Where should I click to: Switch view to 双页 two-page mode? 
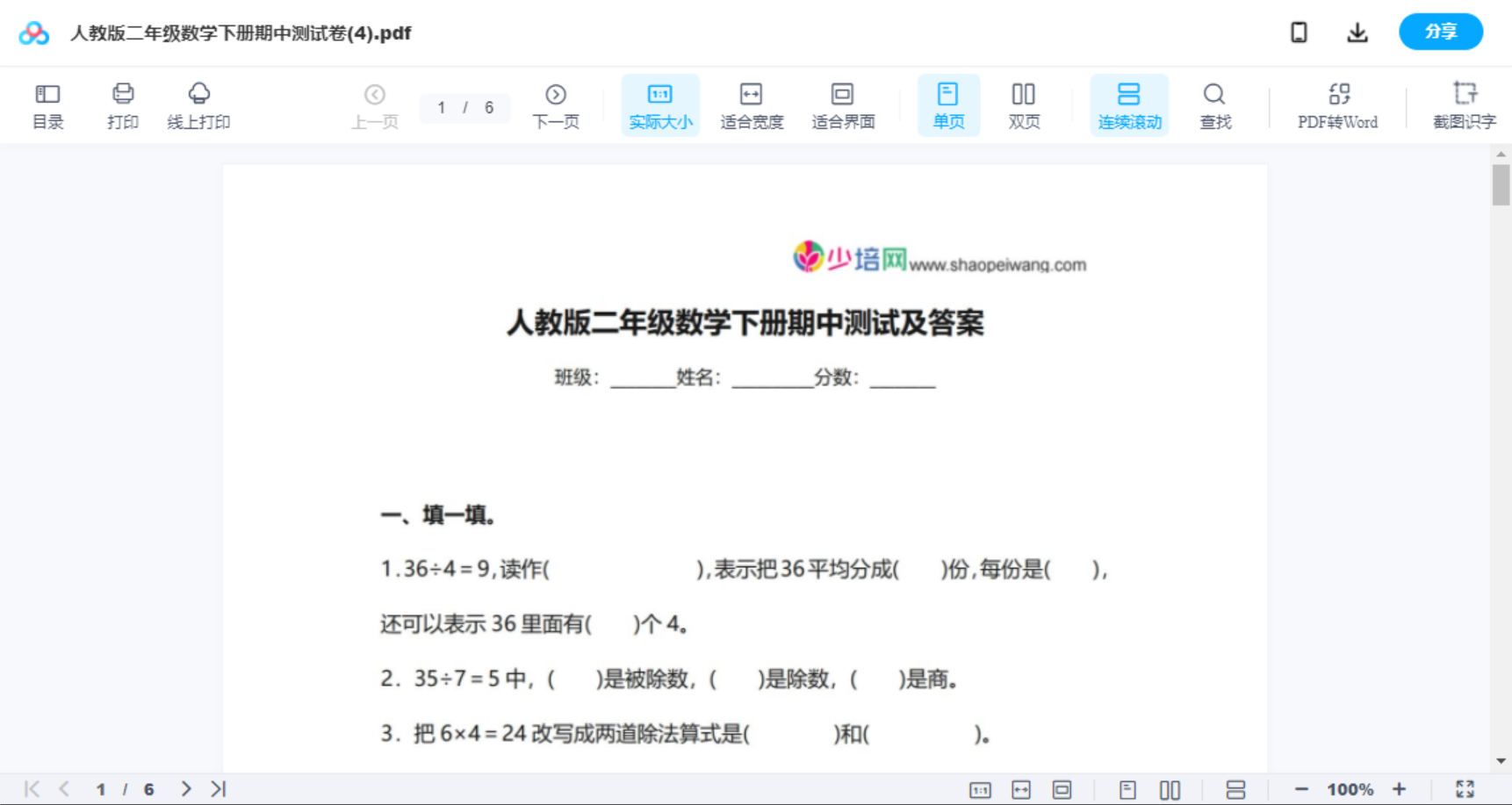[x=1024, y=104]
